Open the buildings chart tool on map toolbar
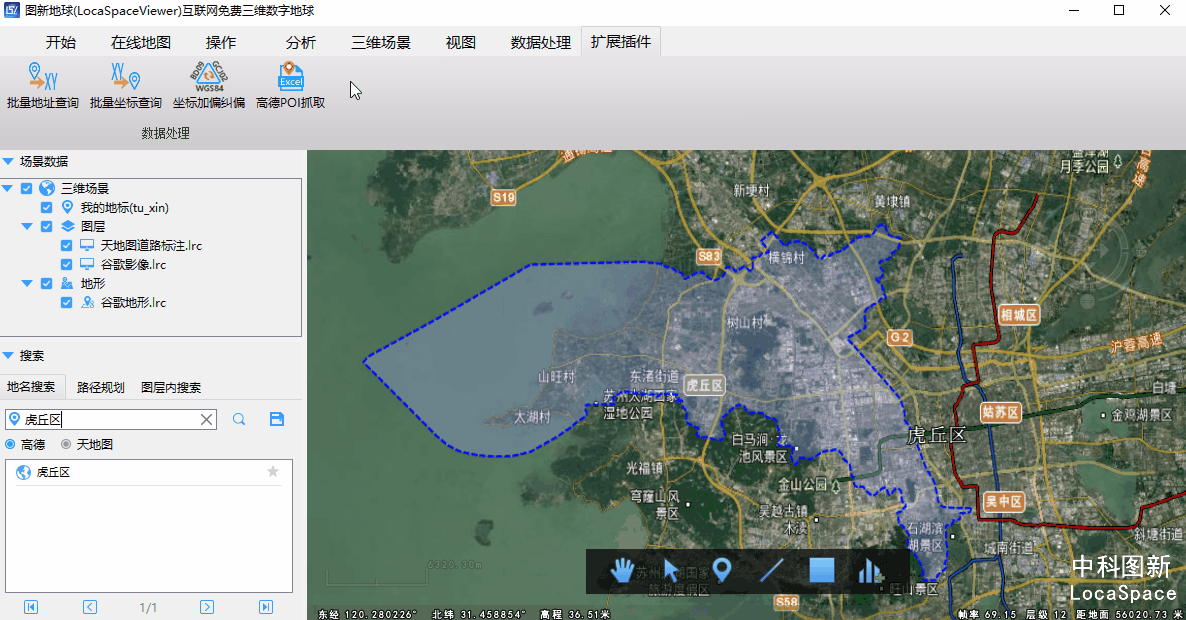The width and height of the screenshot is (1186, 620). (871, 571)
